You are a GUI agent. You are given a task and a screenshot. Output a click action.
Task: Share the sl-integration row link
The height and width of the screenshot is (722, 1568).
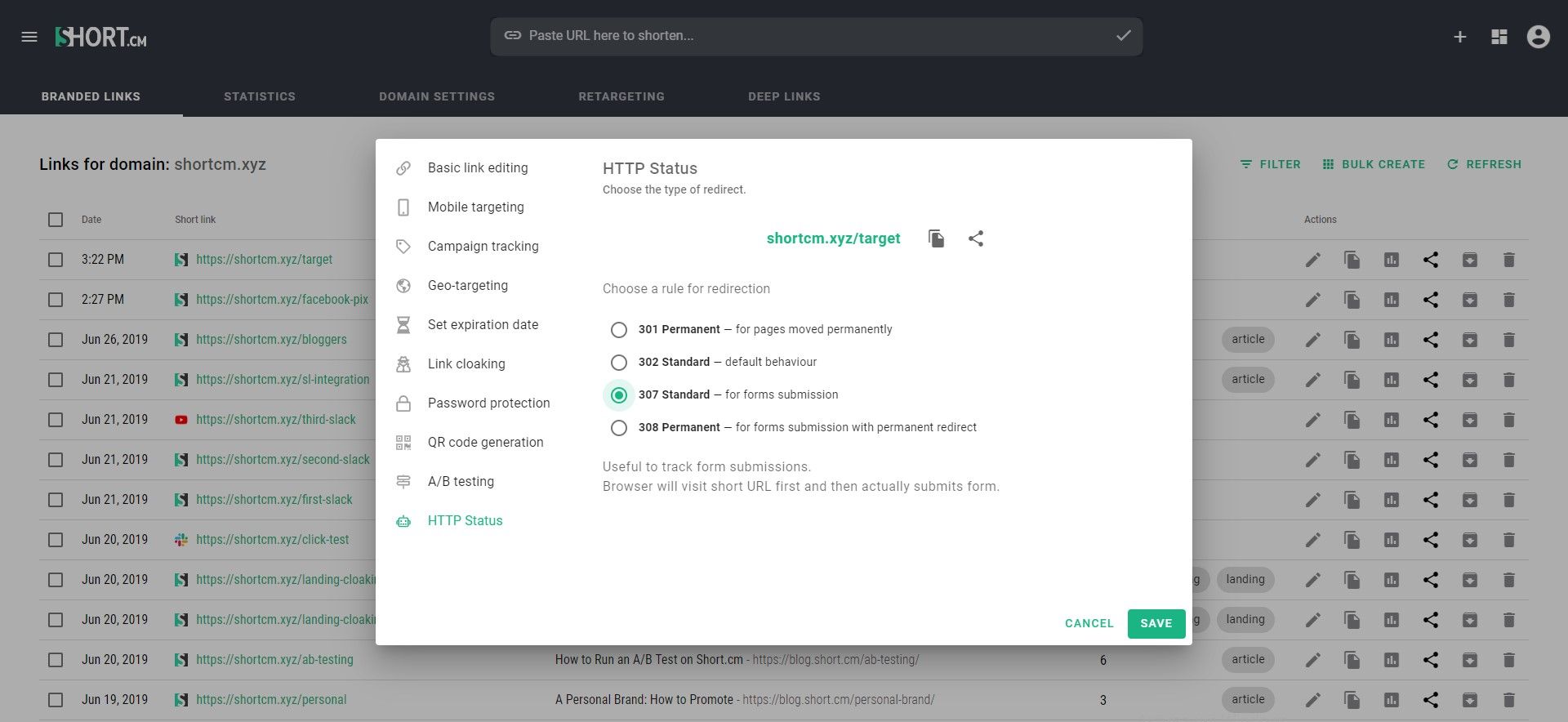(1431, 380)
